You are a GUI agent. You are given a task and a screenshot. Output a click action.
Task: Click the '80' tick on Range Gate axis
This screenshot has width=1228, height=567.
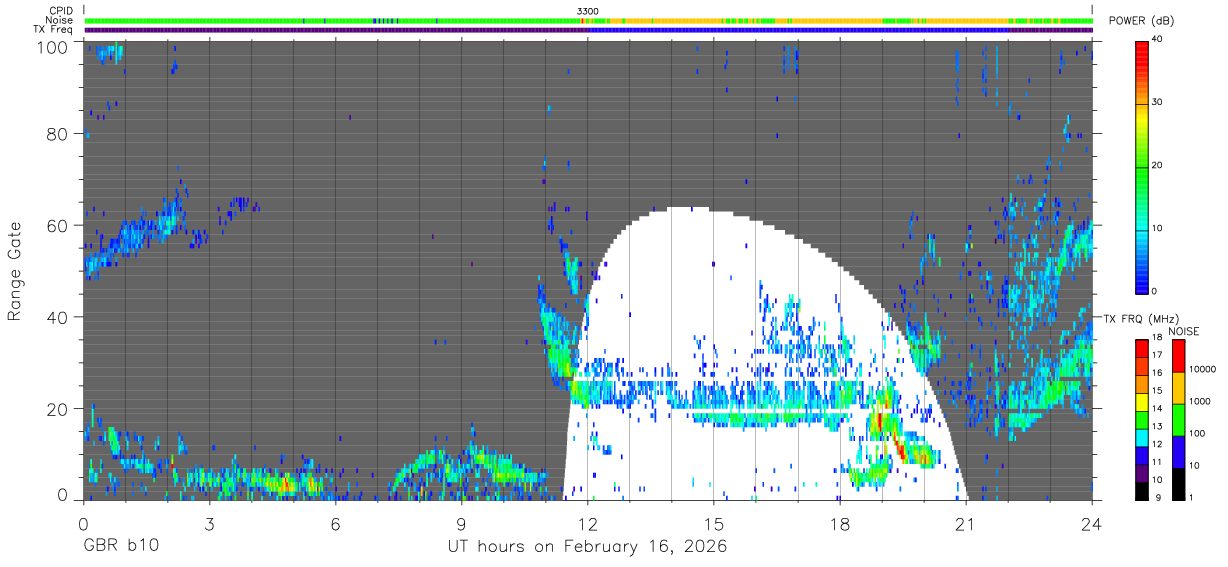coord(58,134)
